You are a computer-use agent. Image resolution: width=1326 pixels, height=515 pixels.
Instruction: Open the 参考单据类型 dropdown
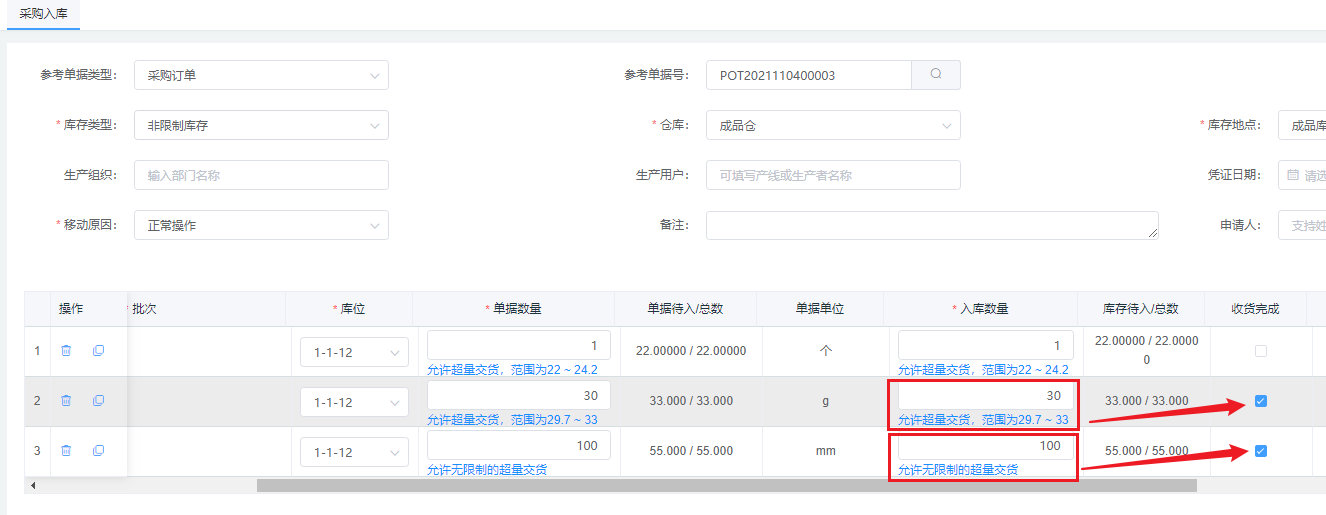pos(261,75)
